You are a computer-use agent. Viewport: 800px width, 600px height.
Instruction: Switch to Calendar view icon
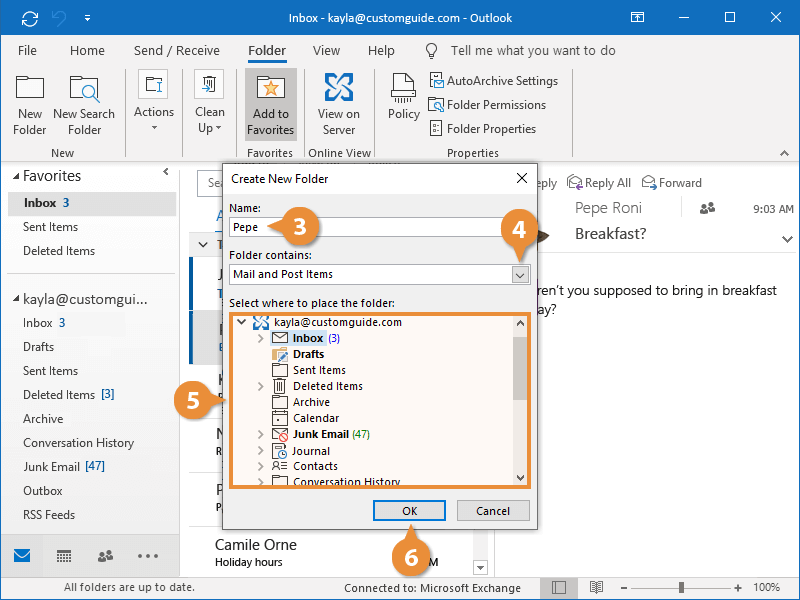coord(64,556)
